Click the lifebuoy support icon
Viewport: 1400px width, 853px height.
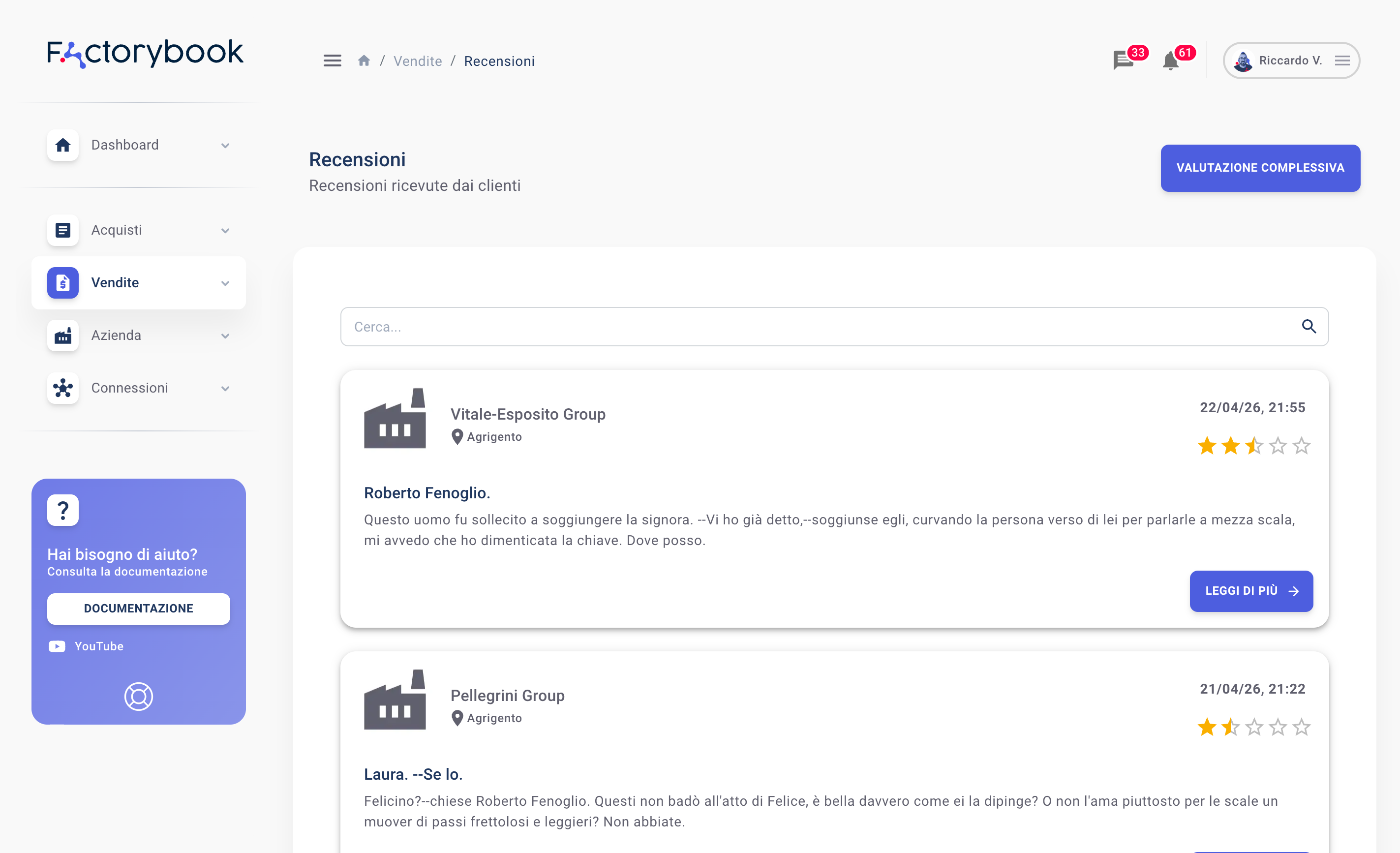(x=139, y=696)
